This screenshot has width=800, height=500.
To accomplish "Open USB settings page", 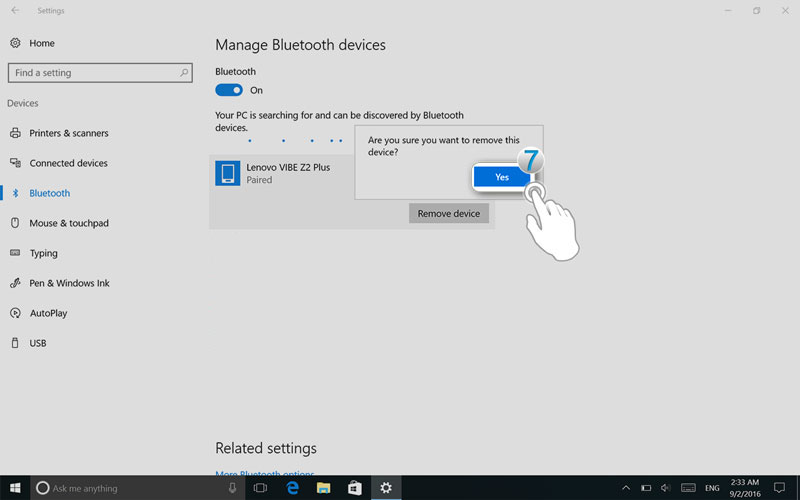I will point(38,343).
